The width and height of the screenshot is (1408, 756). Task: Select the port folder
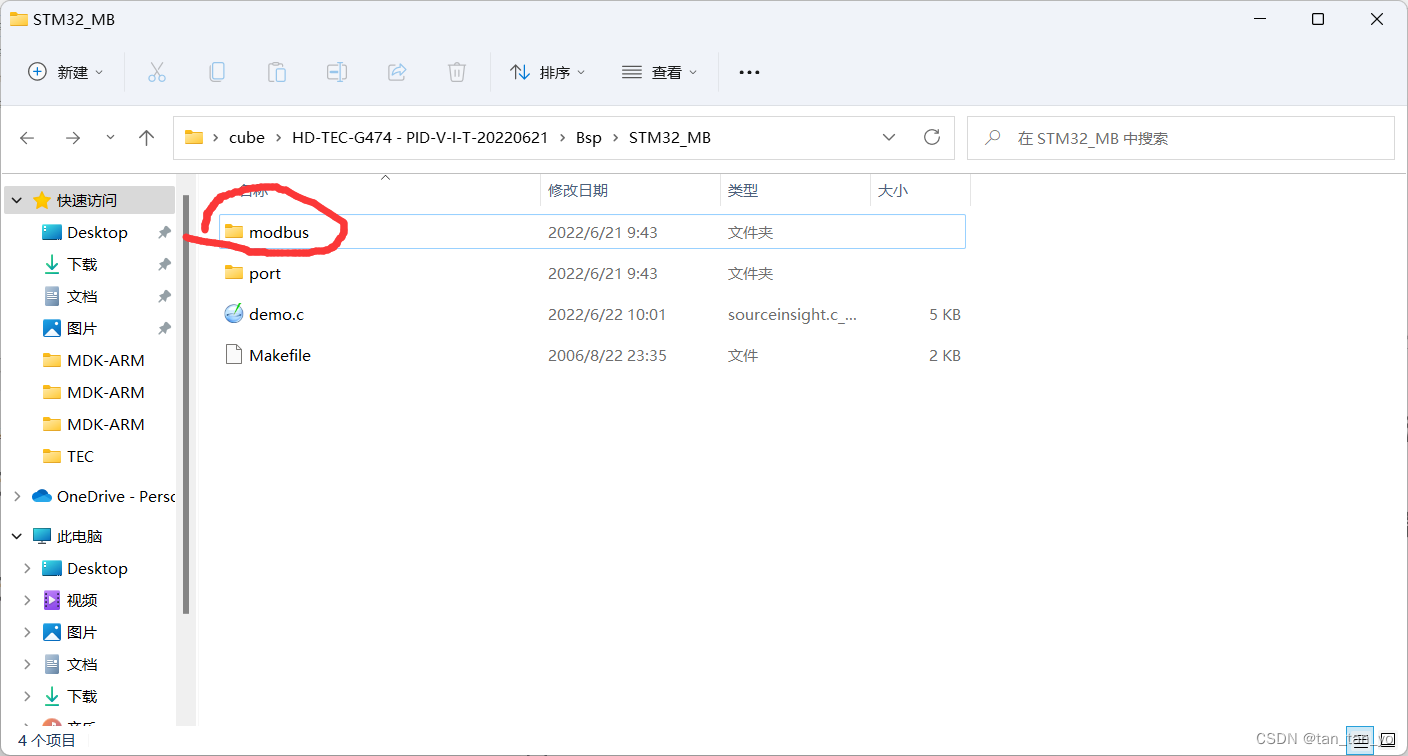coord(592,273)
